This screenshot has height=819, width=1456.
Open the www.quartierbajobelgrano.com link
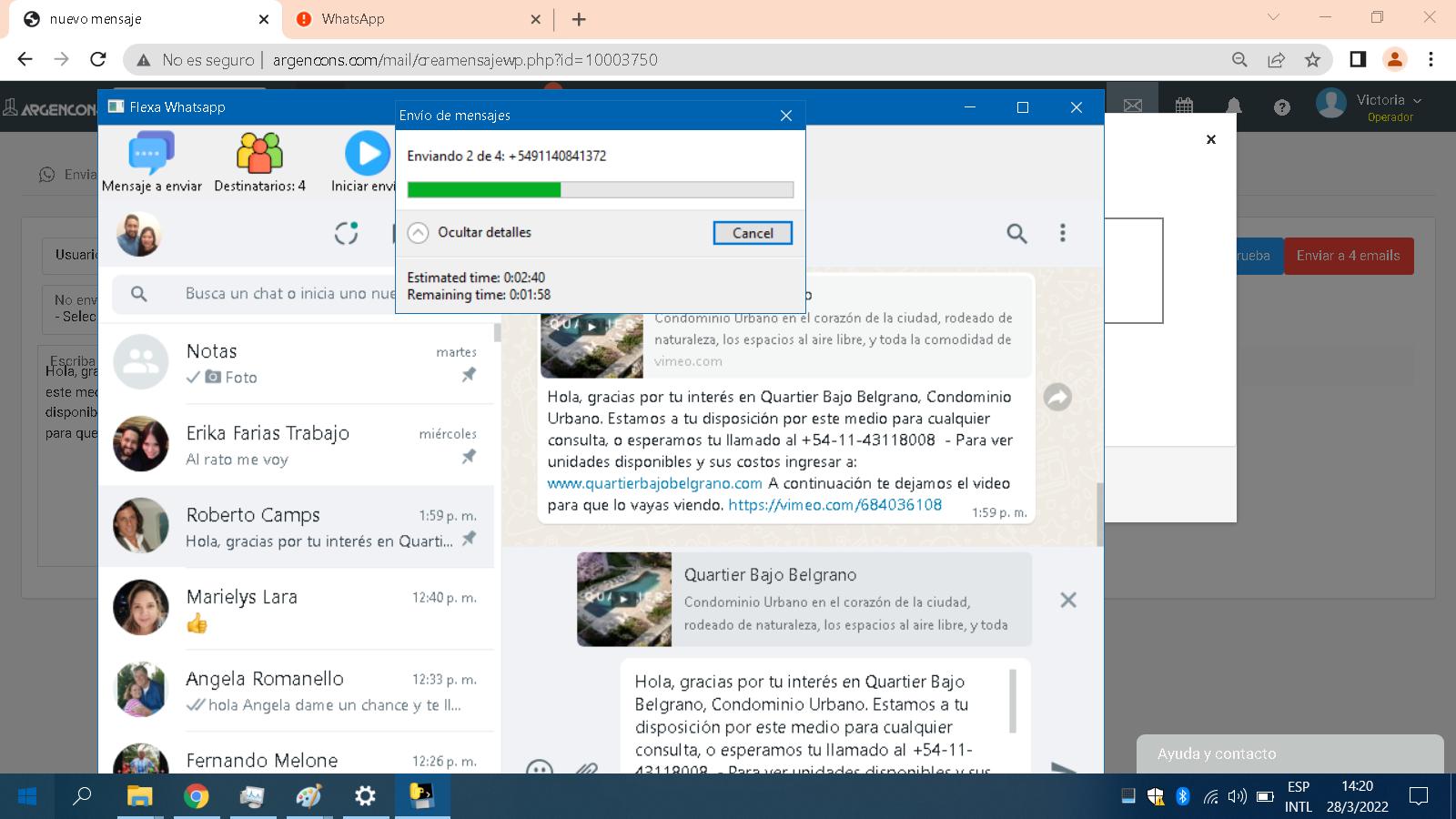tap(655, 483)
